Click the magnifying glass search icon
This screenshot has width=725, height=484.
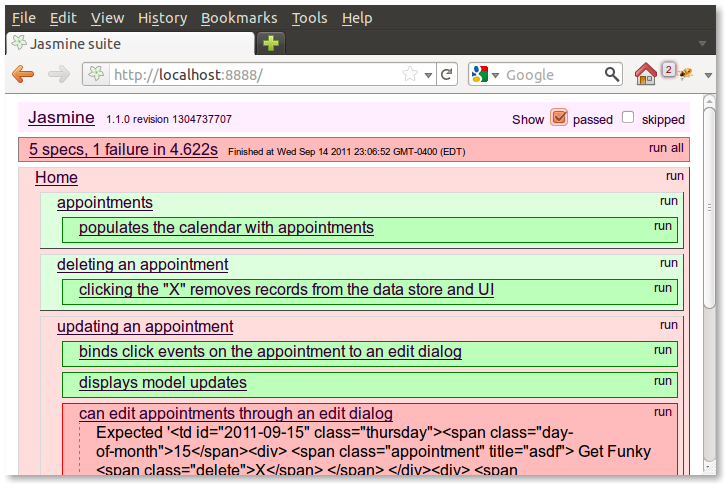pyautogui.click(x=611, y=74)
